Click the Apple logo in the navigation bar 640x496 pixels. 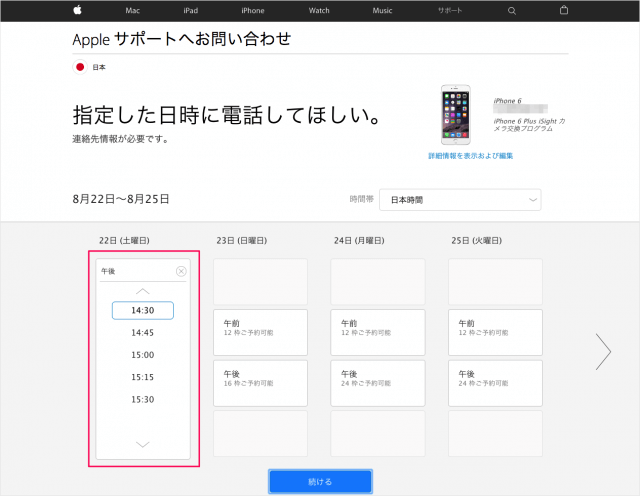click(77, 10)
